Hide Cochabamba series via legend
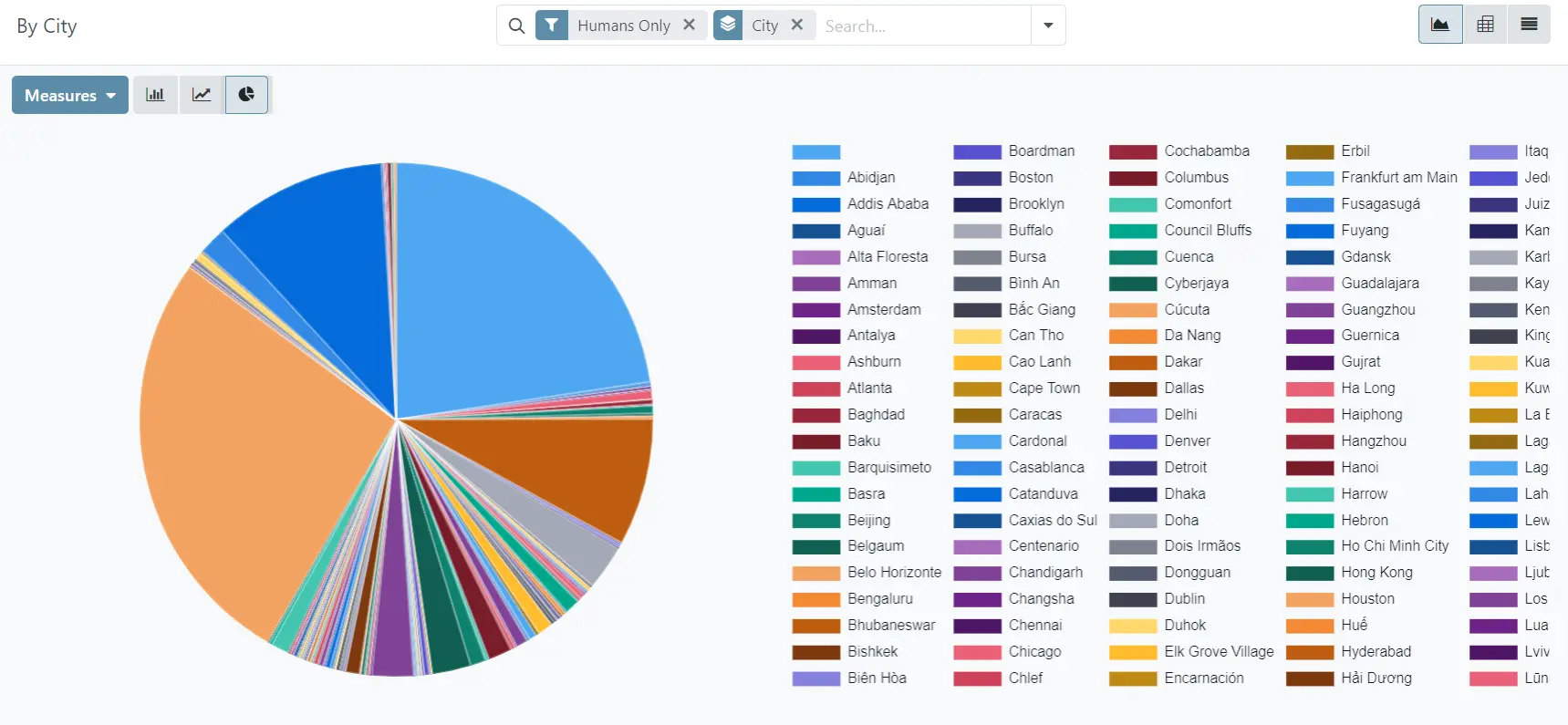This screenshot has height=725, width=1568. (1206, 151)
